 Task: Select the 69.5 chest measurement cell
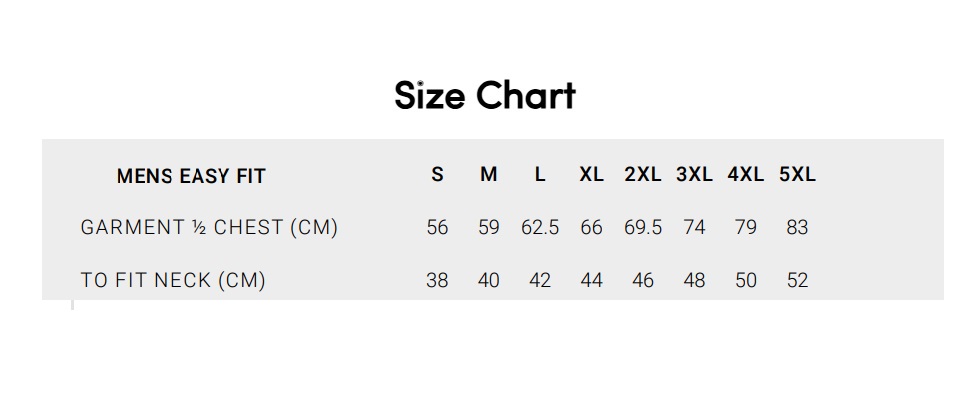point(643,228)
